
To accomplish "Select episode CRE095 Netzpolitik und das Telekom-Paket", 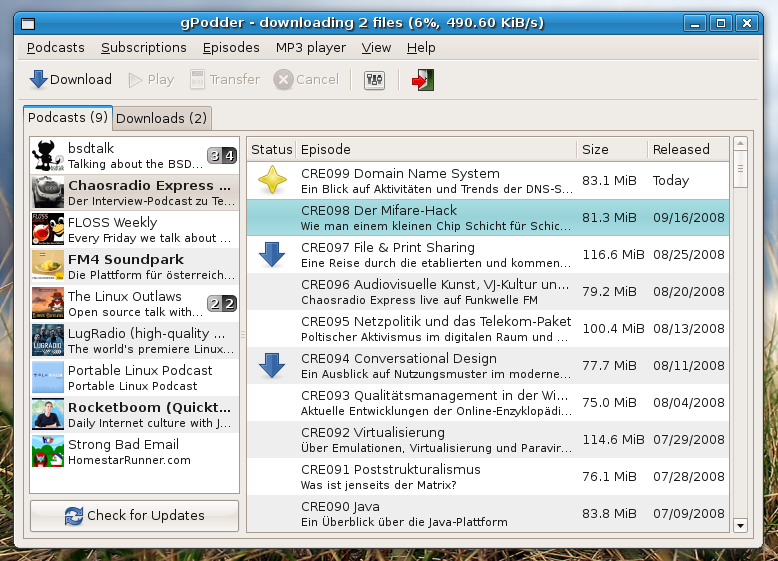I will click(488, 328).
